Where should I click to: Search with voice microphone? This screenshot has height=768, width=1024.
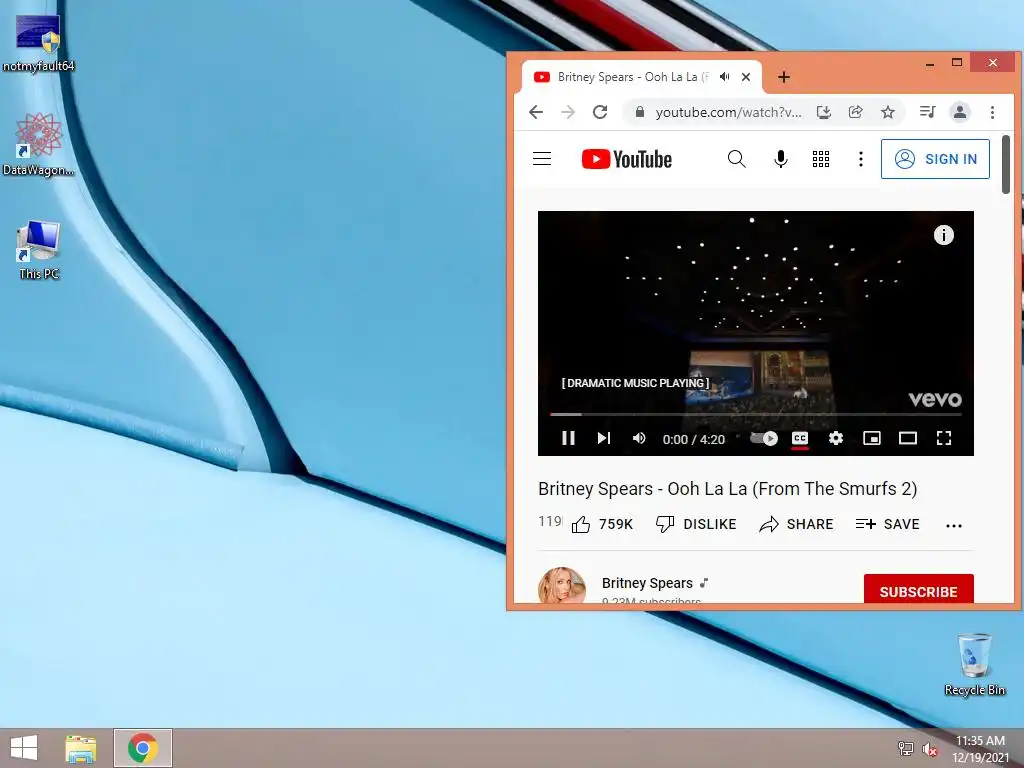click(780, 159)
